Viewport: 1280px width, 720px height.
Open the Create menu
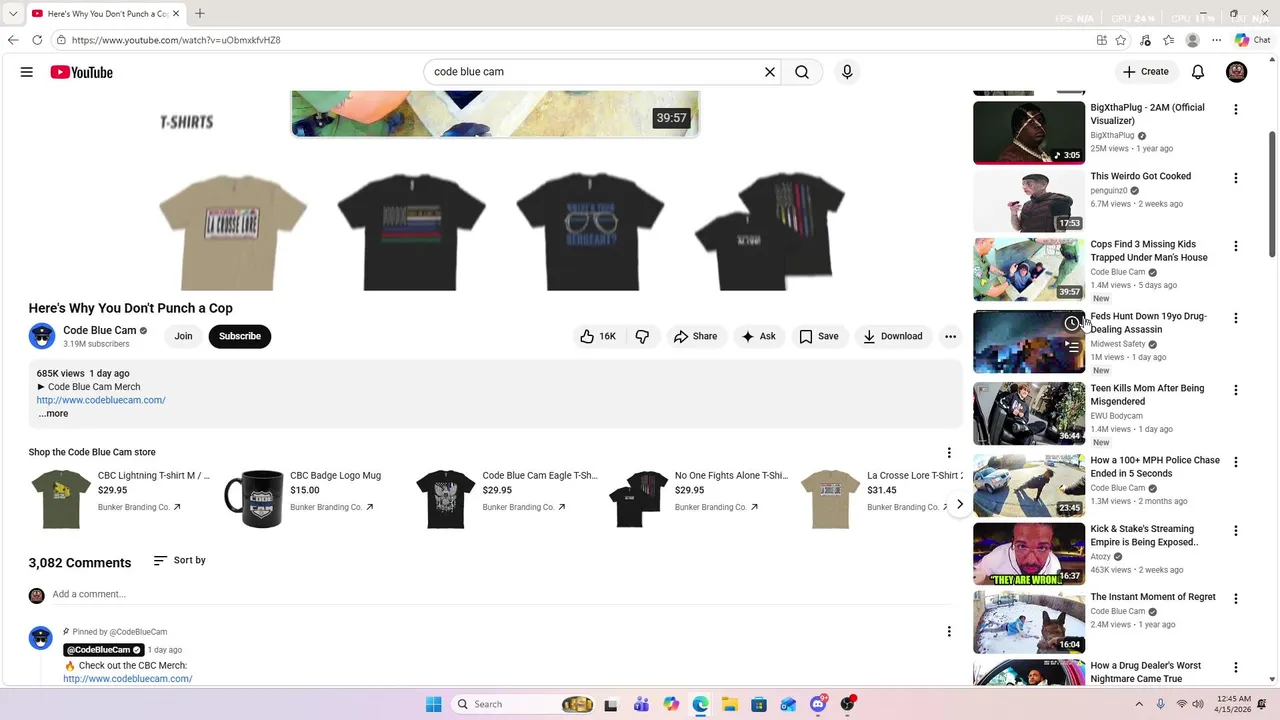[1146, 72]
